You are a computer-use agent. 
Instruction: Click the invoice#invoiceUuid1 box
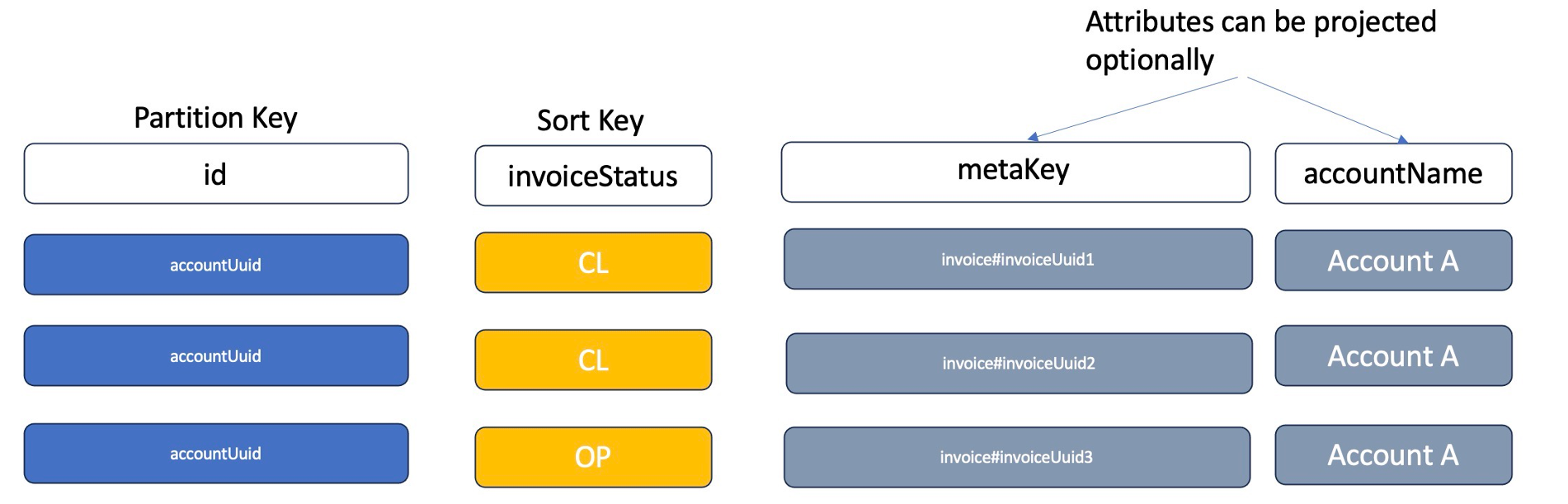(1018, 259)
